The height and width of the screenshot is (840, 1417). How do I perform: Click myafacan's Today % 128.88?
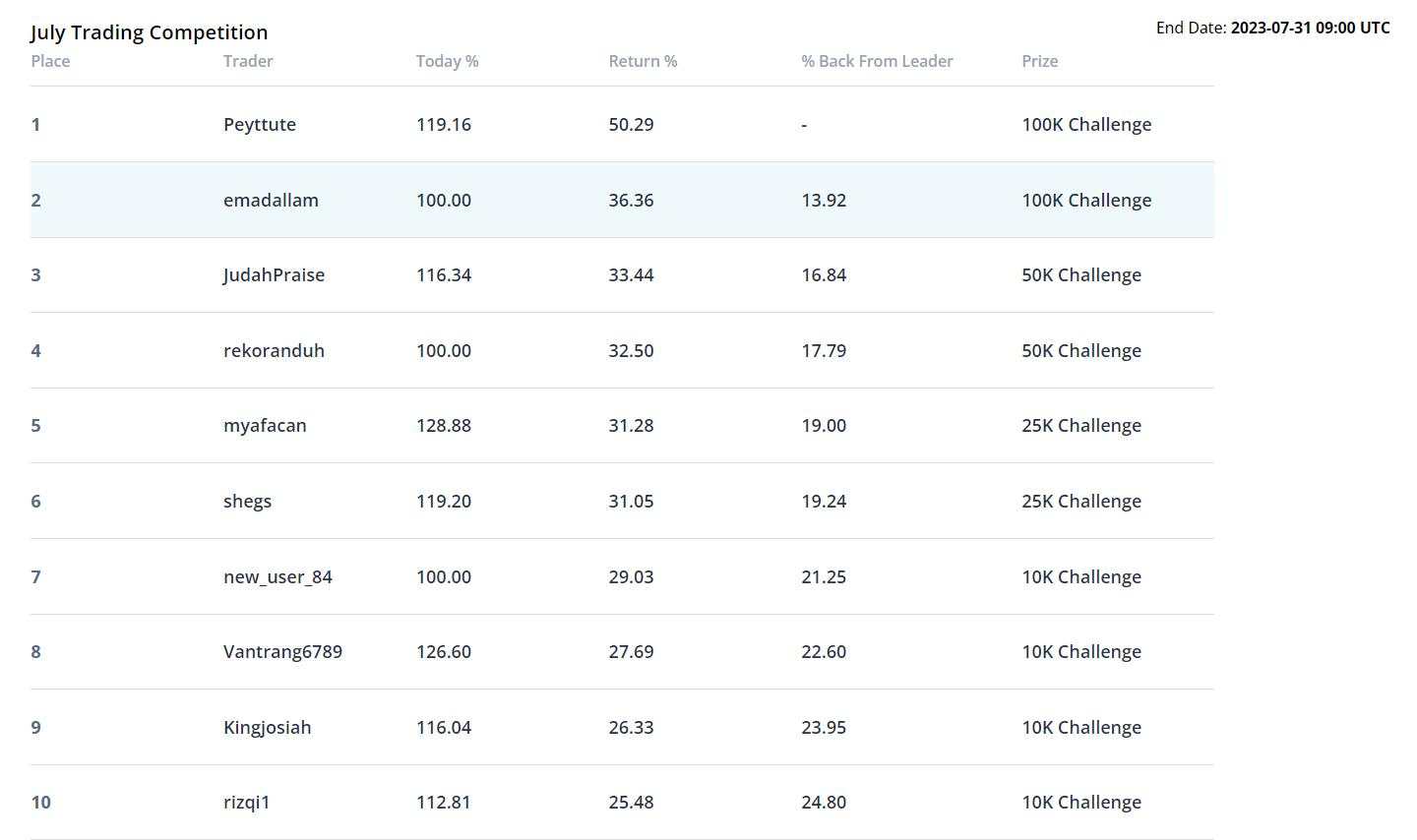pyautogui.click(x=444, y=426)
